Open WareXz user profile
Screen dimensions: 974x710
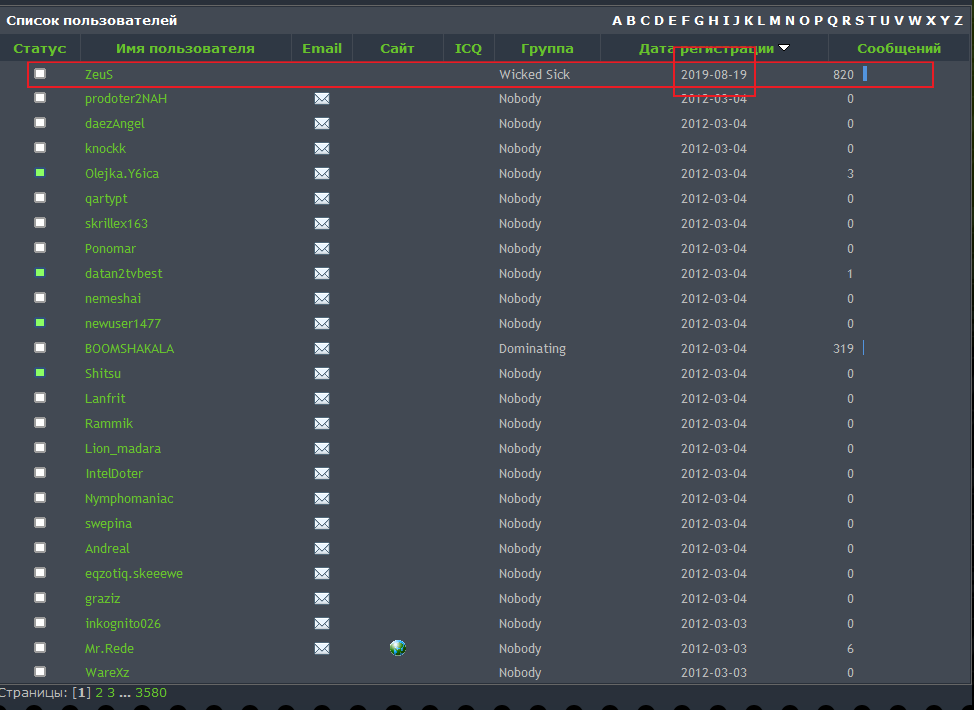click(107, 673)
